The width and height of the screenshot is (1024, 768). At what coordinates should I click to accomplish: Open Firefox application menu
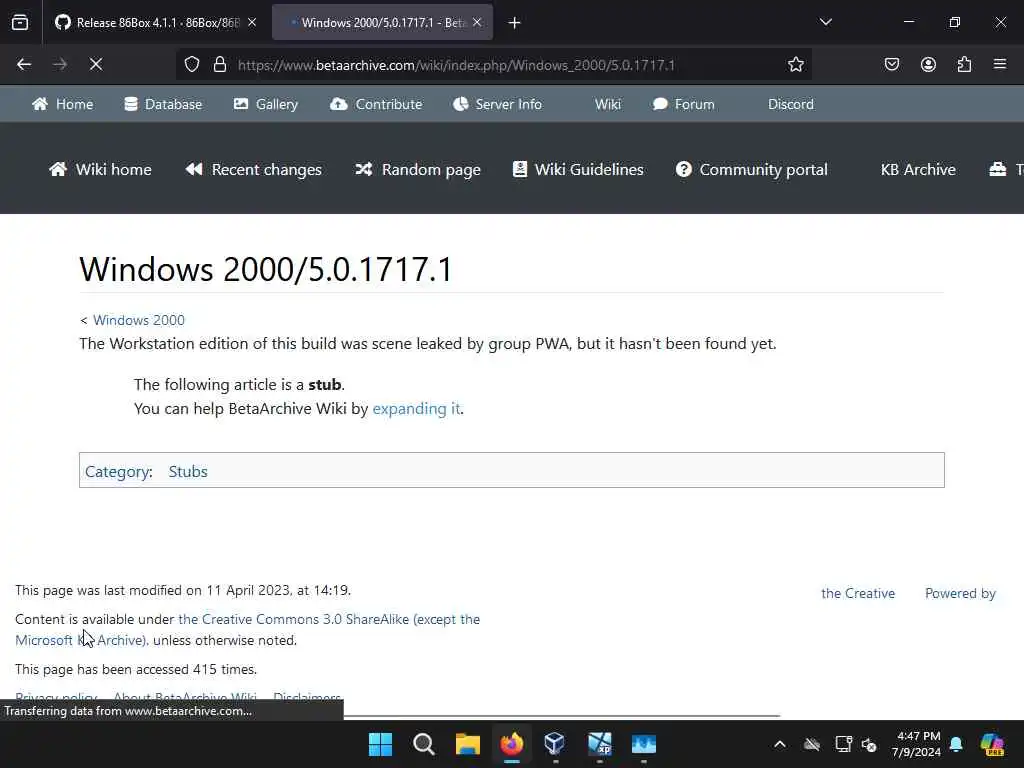click(x=1000, y=65)
